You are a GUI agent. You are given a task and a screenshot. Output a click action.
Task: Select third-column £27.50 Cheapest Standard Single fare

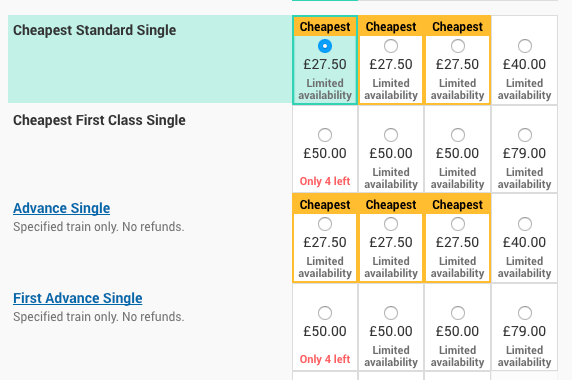coord(457,46)
